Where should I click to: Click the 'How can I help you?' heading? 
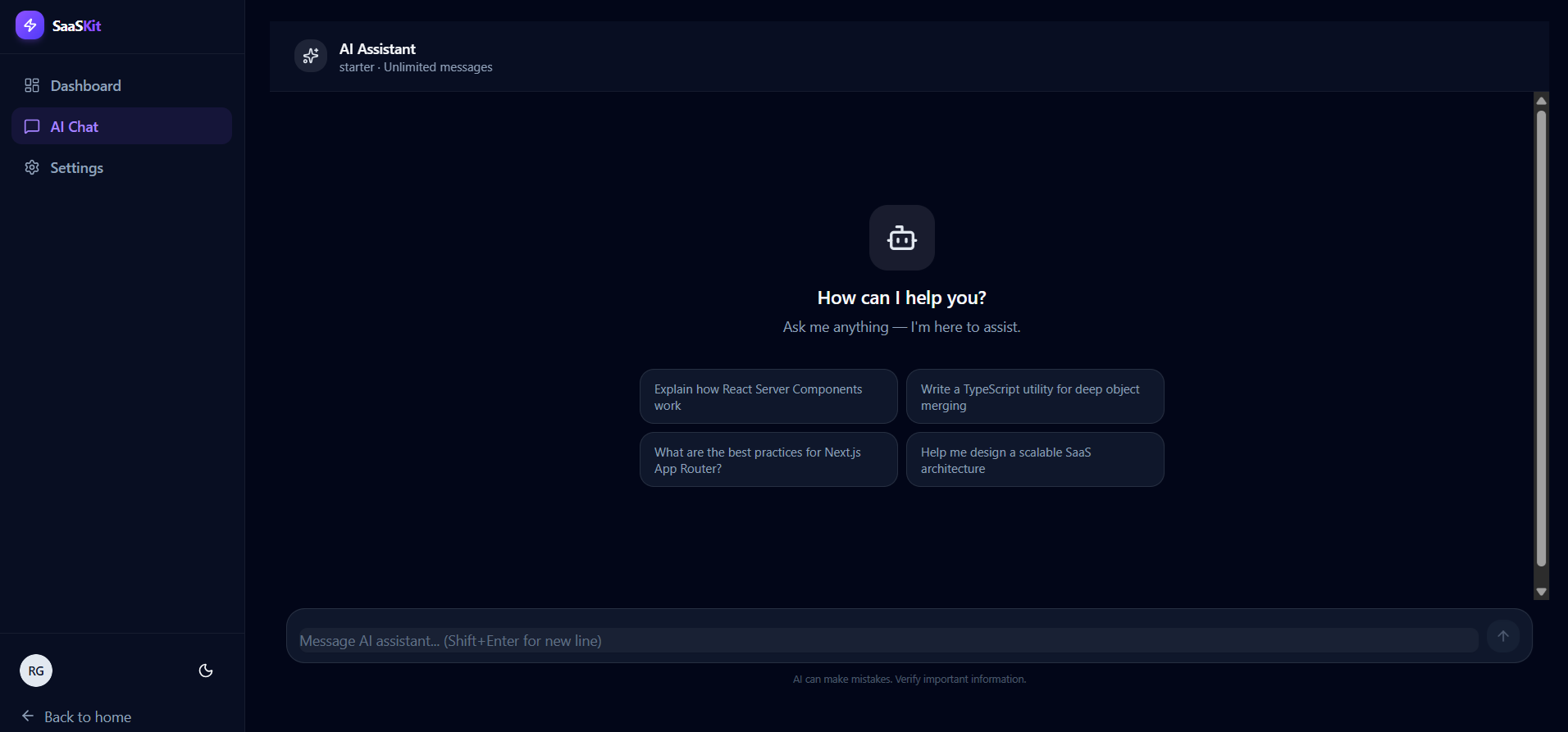(x=902, y=298)
